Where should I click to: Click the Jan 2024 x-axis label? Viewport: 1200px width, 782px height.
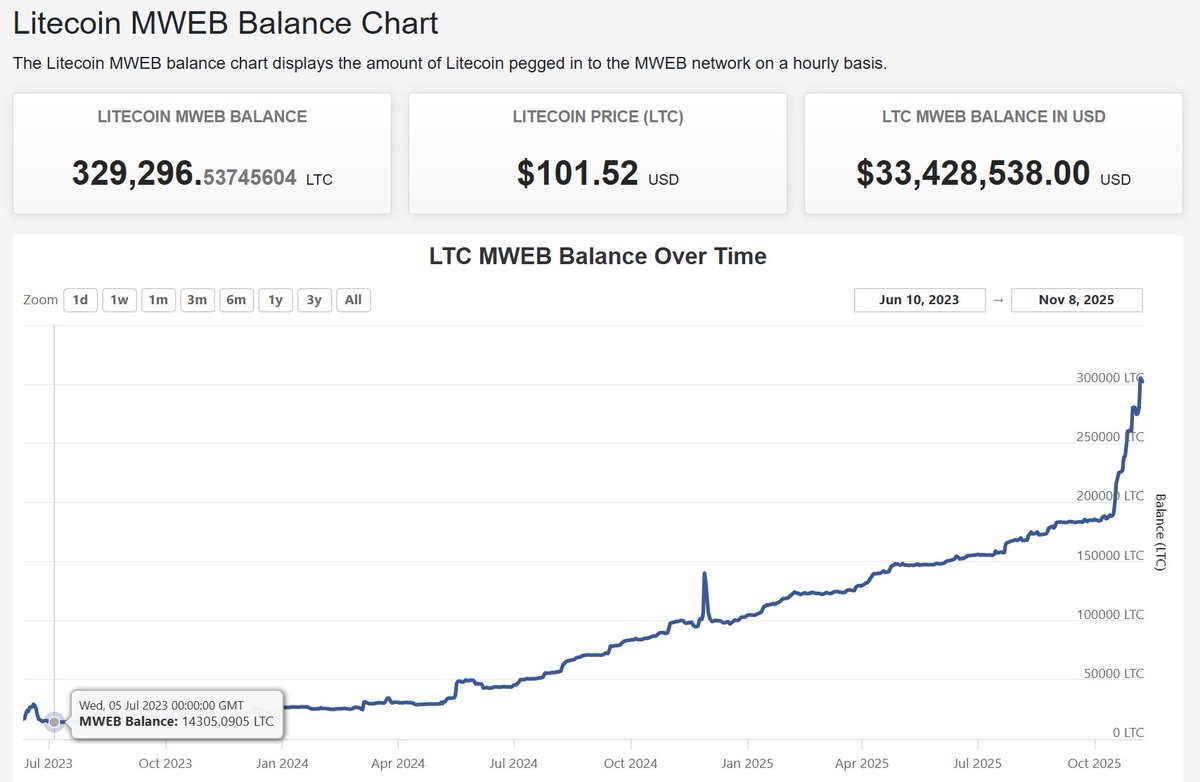click(x=282, y=761)
